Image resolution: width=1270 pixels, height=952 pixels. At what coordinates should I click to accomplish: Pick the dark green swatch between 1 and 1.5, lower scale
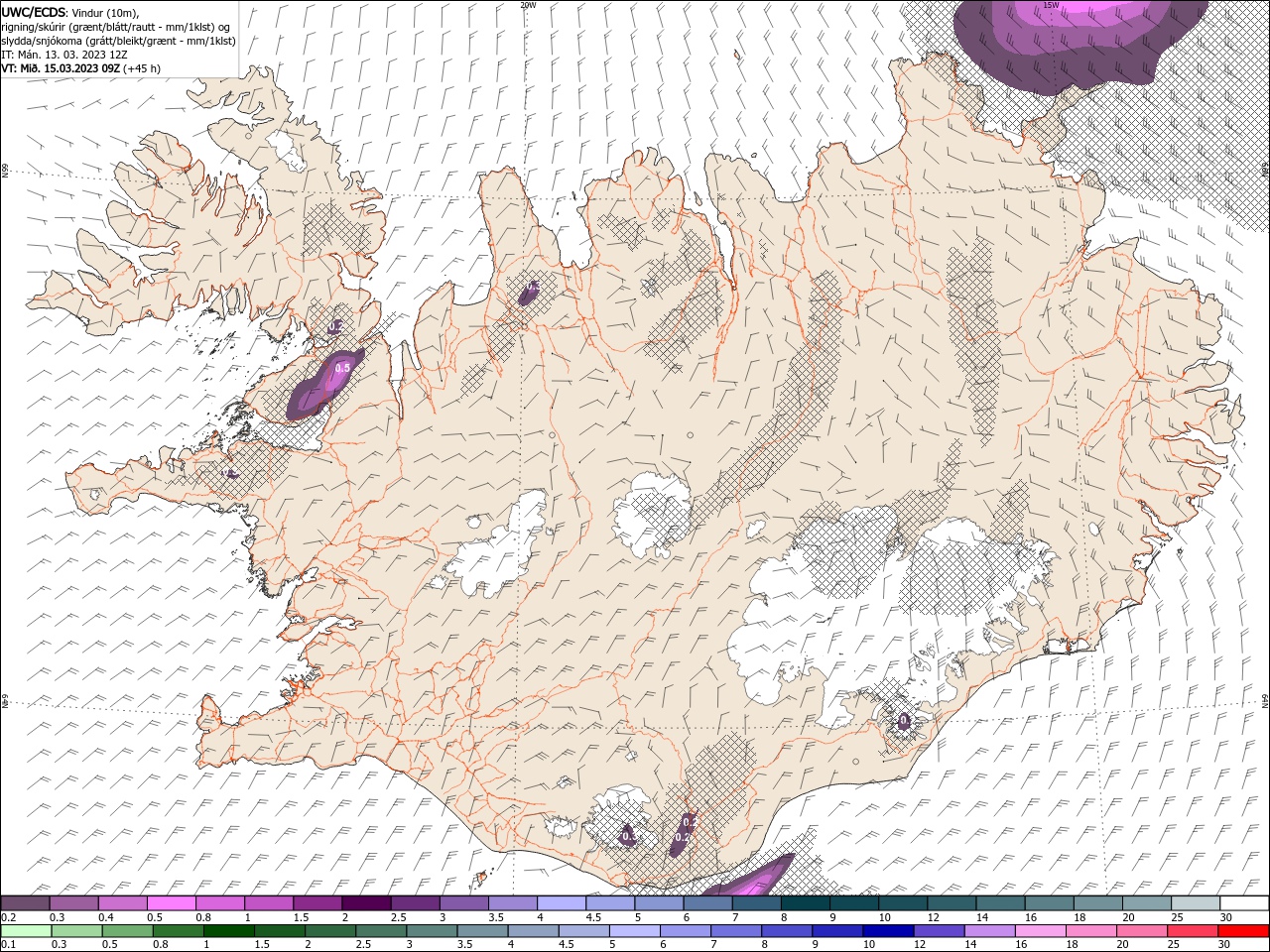tap(229, 931)
